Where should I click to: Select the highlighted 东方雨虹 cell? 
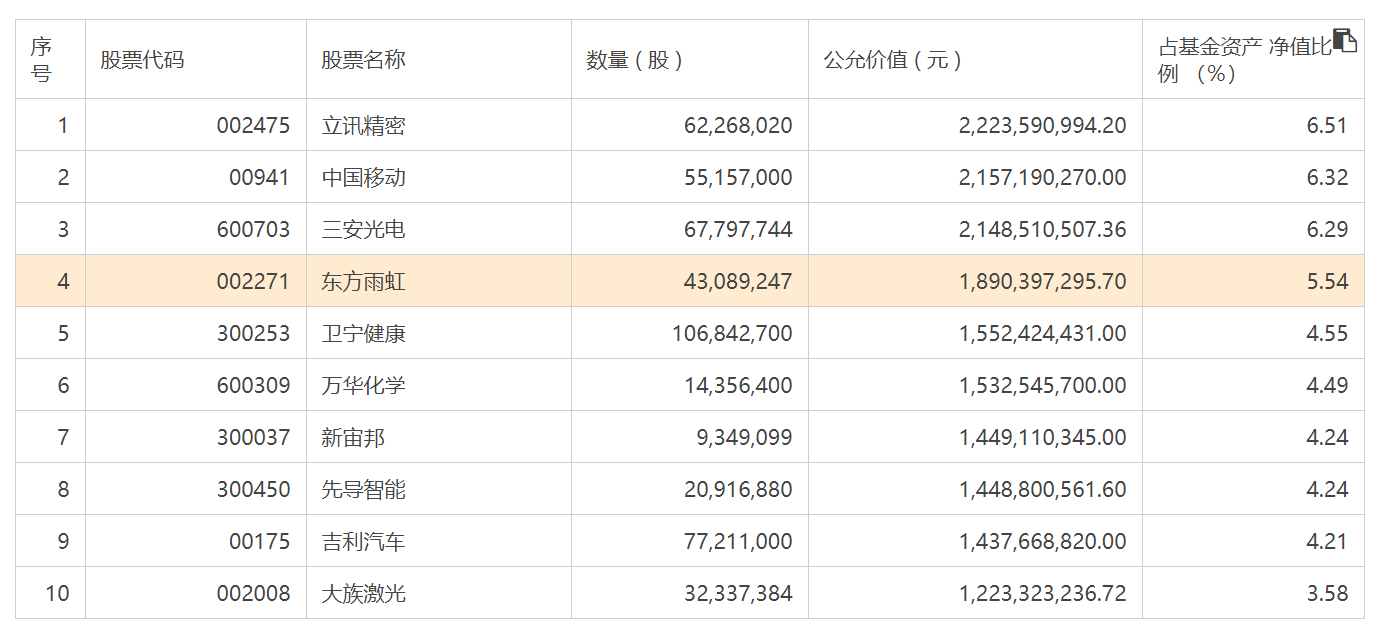coord(363,282)
